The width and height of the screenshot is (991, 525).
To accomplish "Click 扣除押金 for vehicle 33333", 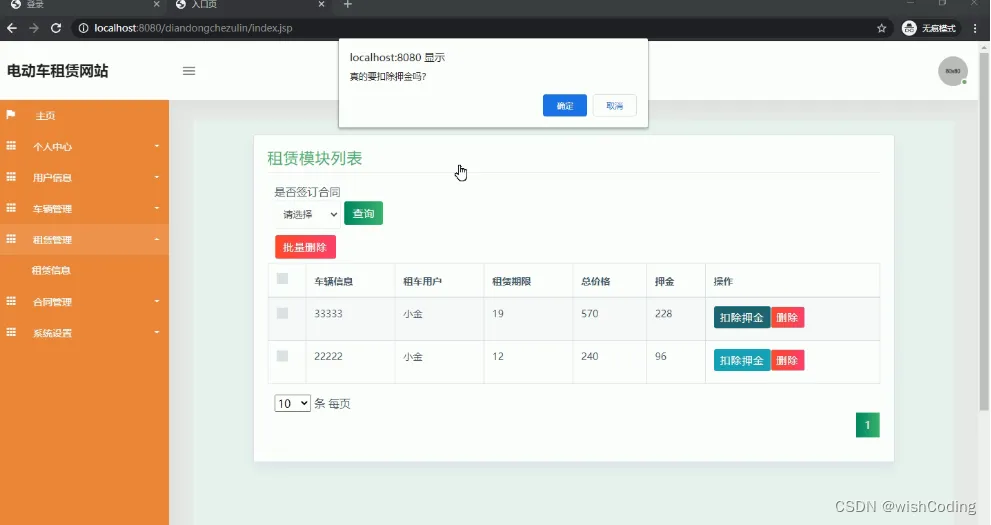I will coord(742,317).
